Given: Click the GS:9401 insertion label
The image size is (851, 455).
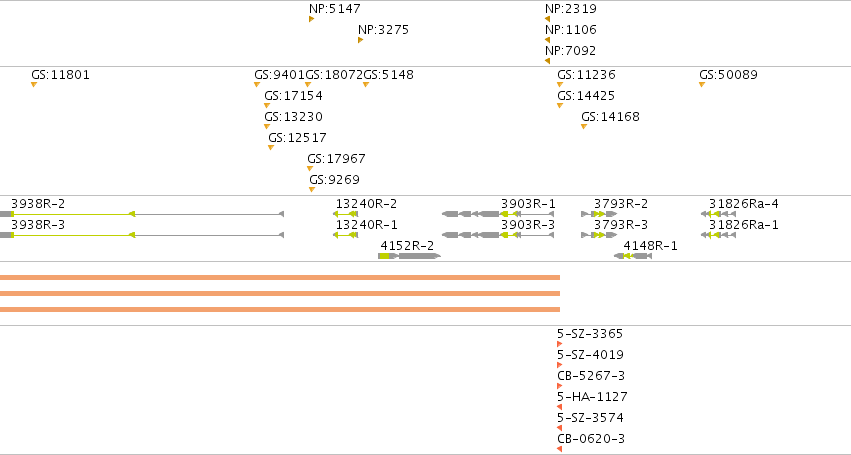Looking at the screenshot, I should (x=279, y=75).
